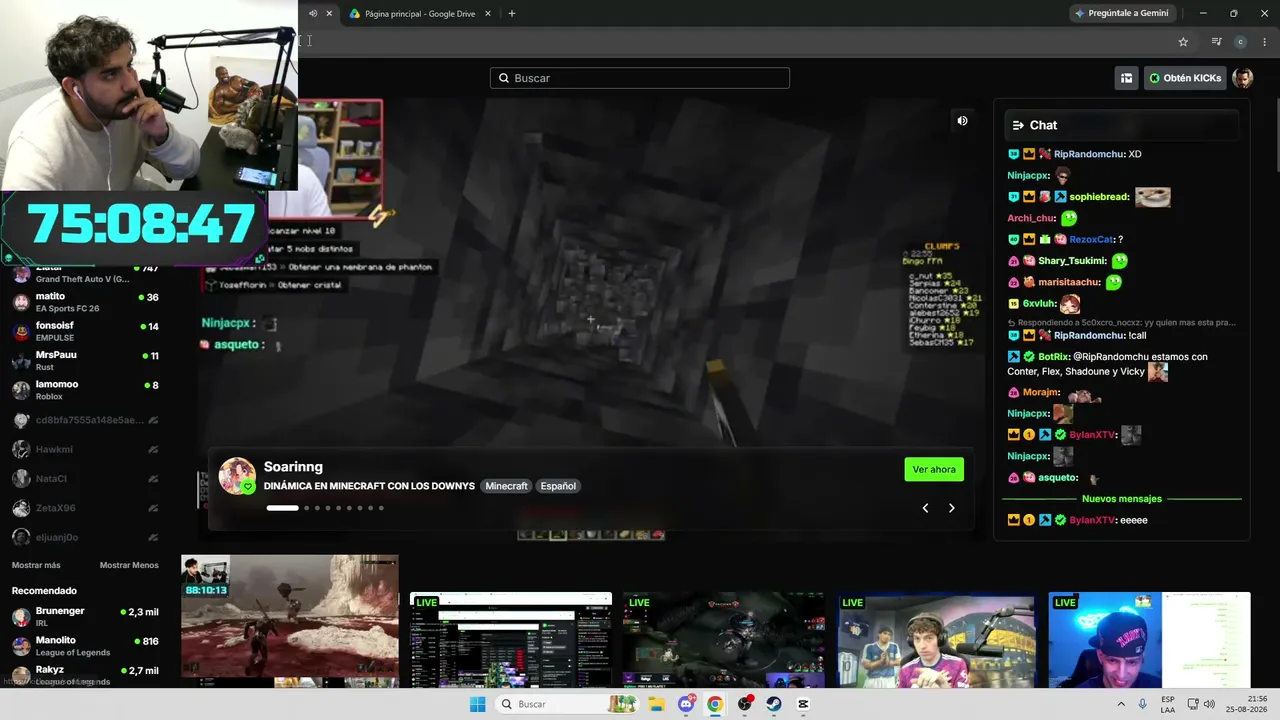The image size is (1280, 720).
Task: Open matito's channel in the sidebar
Action: click(85, 302)
